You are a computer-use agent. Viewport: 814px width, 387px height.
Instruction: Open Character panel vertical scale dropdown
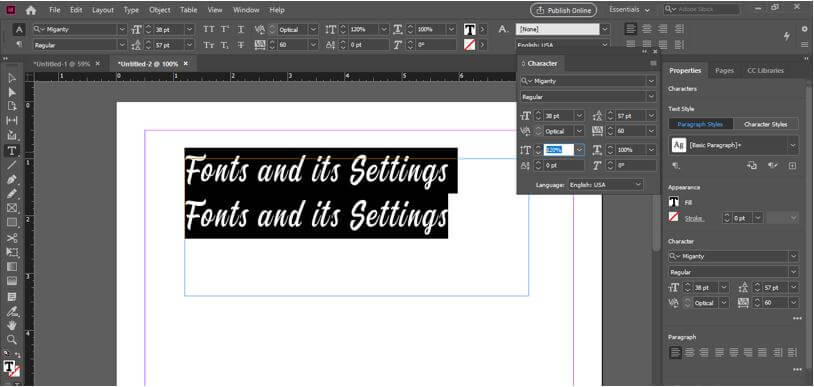pyautogui.click(x=580, y=150)
